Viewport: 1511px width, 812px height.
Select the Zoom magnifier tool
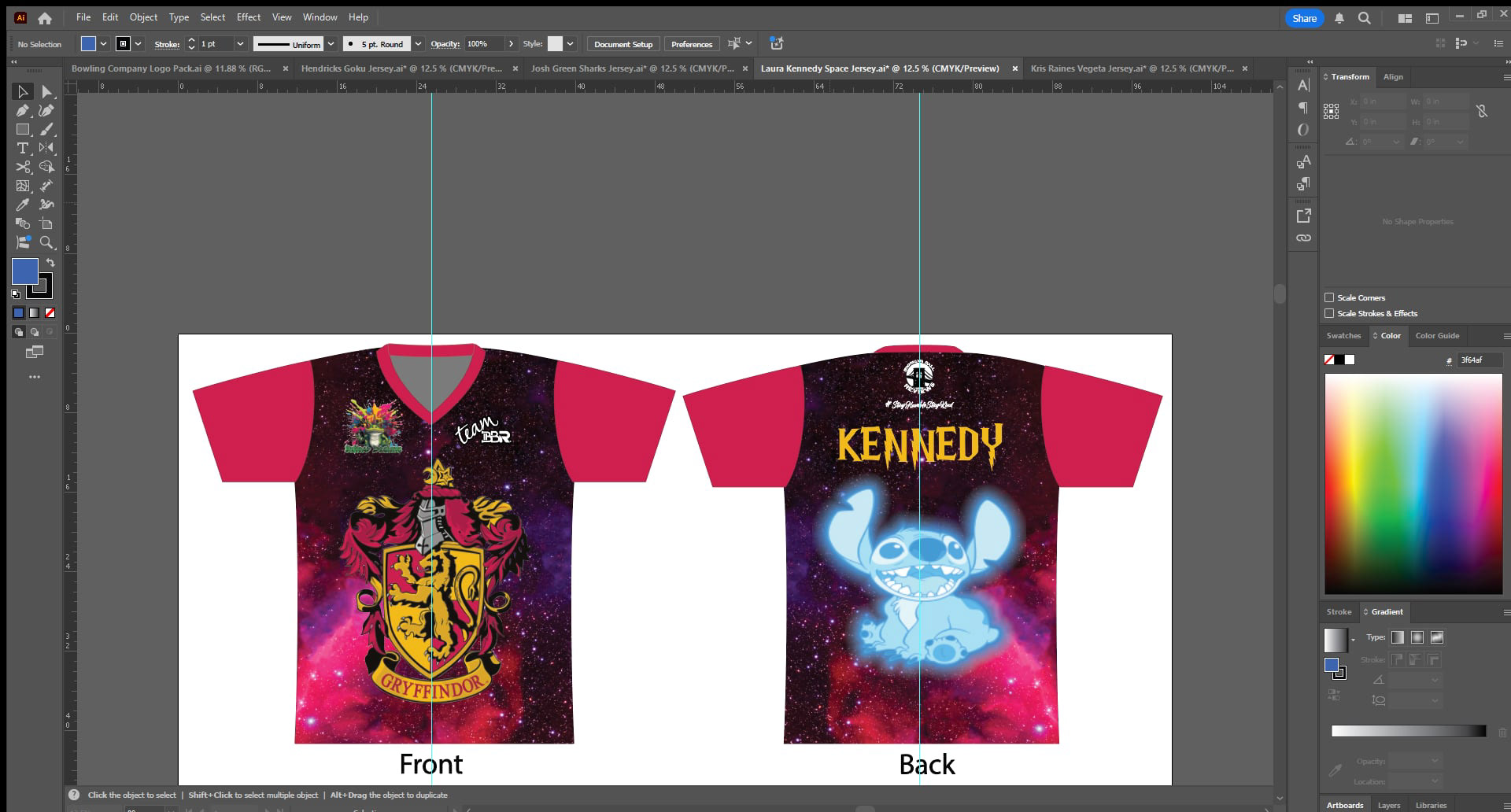(x=46, y=242)
